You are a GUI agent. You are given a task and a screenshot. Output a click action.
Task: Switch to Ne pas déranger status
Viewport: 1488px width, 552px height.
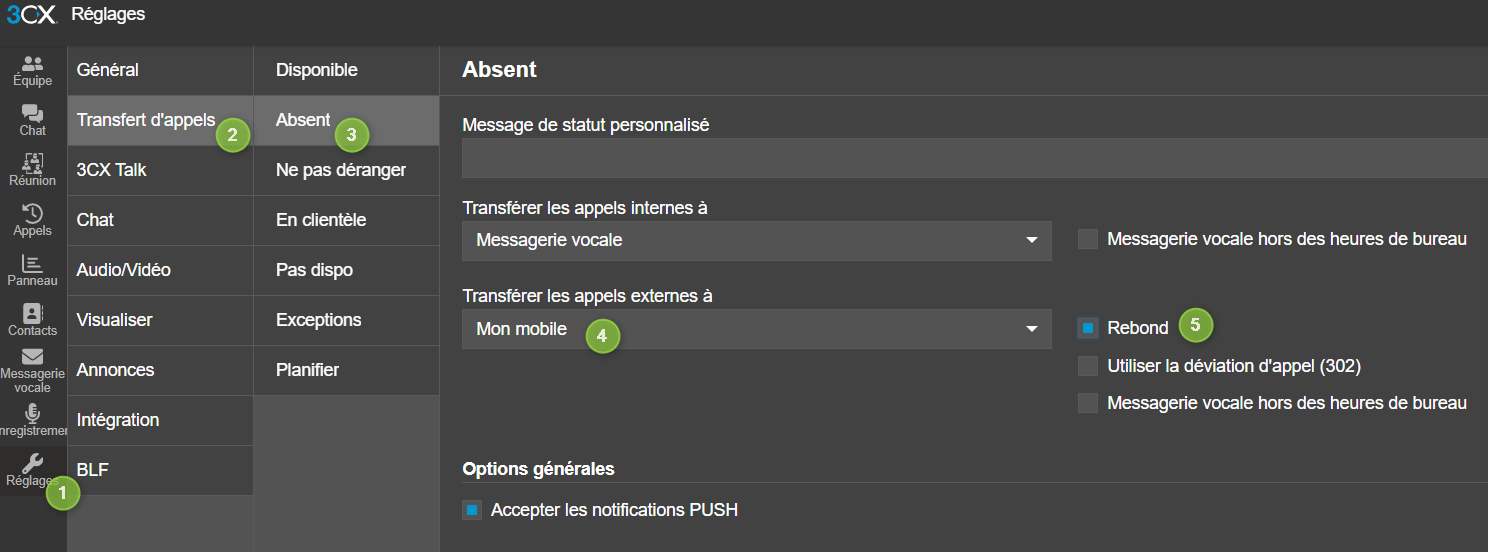[x=341, y=170]
